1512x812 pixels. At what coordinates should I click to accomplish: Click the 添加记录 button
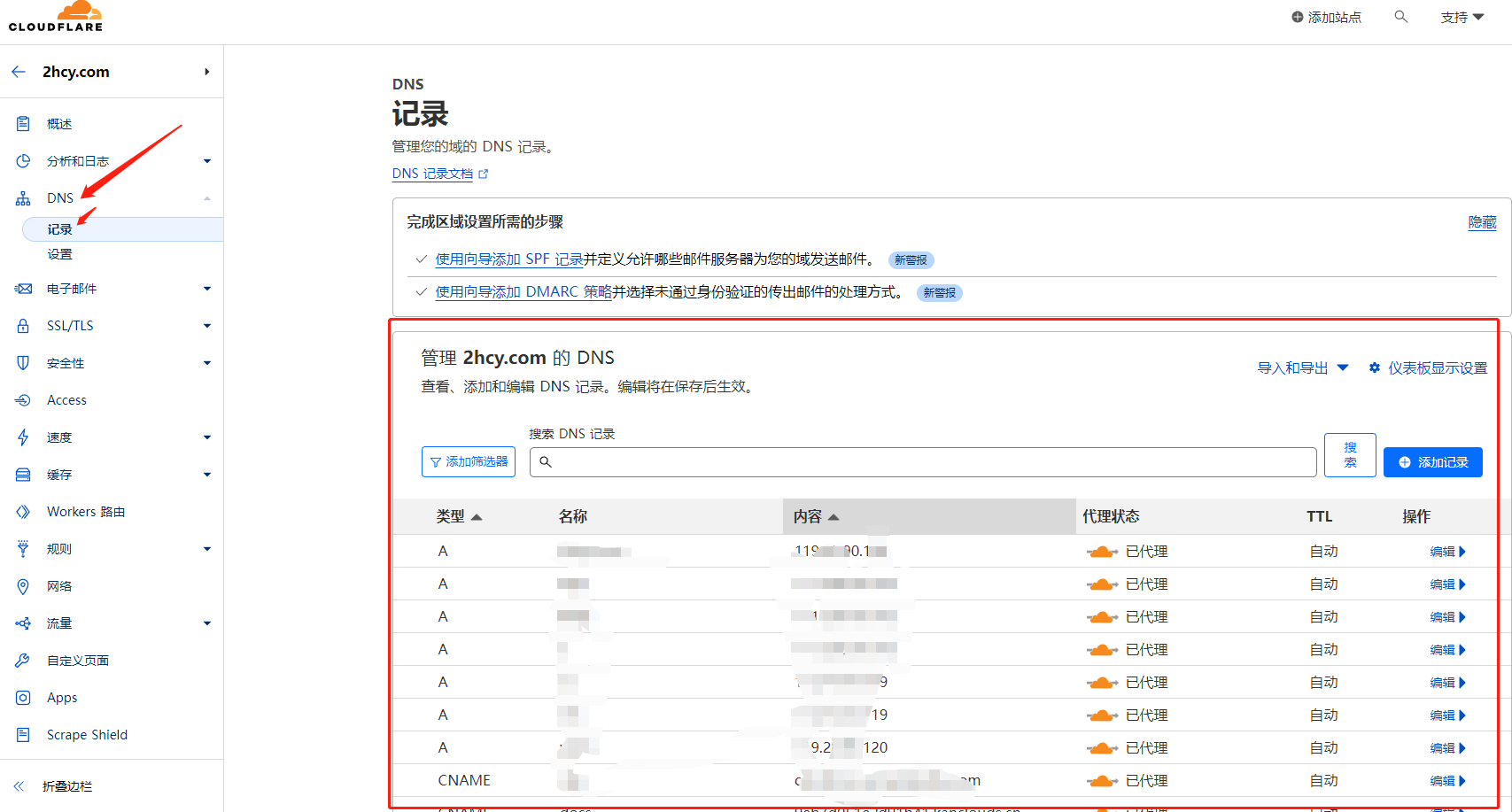[x=1433, y=462]
